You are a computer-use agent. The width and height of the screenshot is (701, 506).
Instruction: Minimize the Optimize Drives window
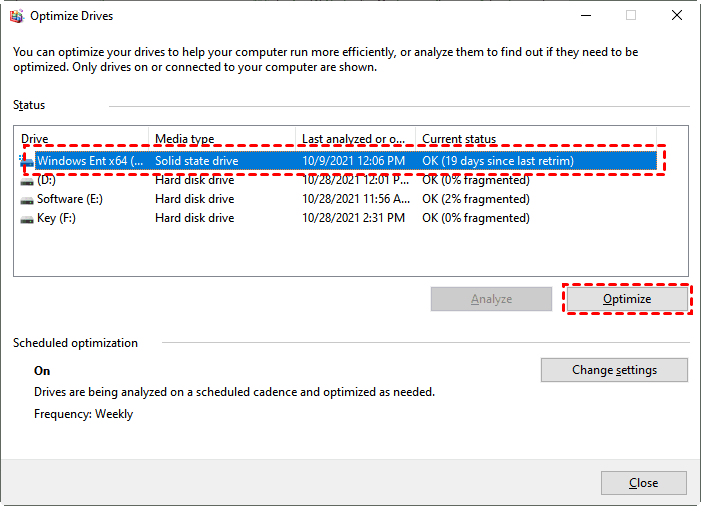[x=585, y=16]
